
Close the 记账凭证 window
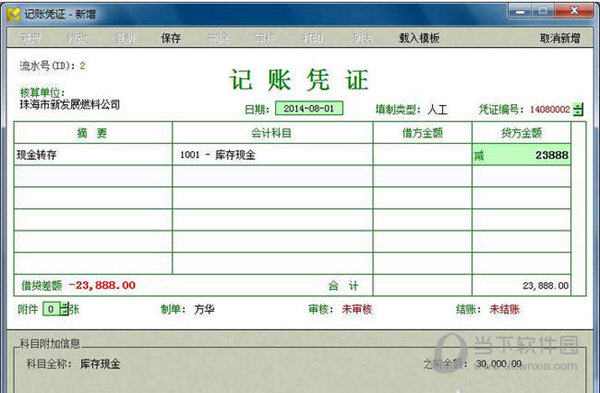[x=574, y=11]
